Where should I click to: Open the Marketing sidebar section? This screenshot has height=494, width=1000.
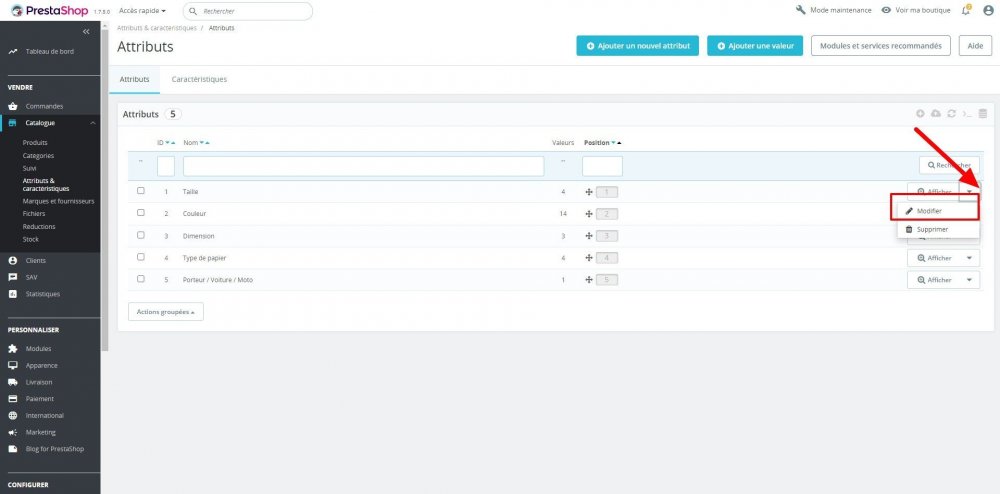pos(41,432)
